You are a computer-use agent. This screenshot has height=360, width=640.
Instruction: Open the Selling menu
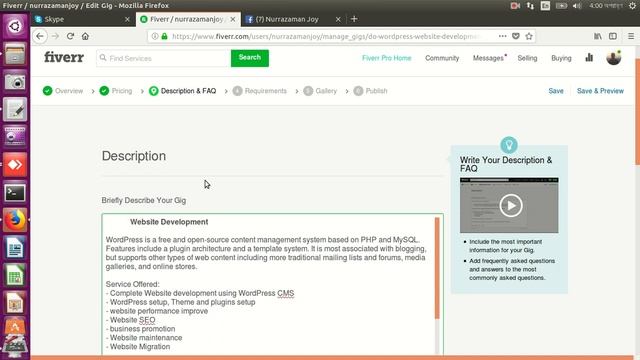(x=527, y=58)
